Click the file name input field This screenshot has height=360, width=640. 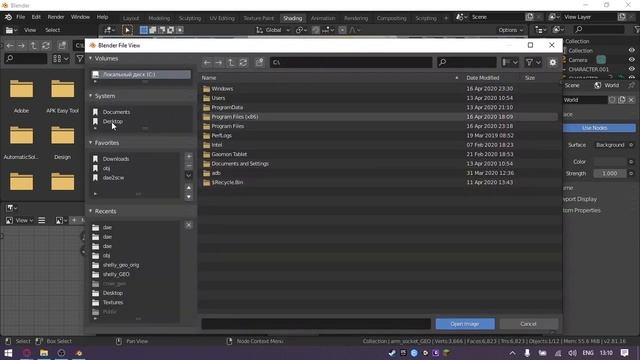[x=316, y=324]
